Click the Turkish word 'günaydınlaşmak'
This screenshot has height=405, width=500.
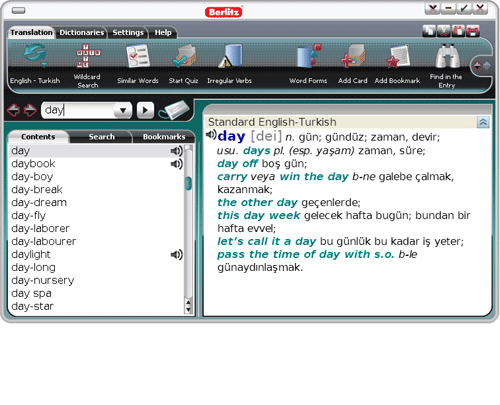coord(259,268)
